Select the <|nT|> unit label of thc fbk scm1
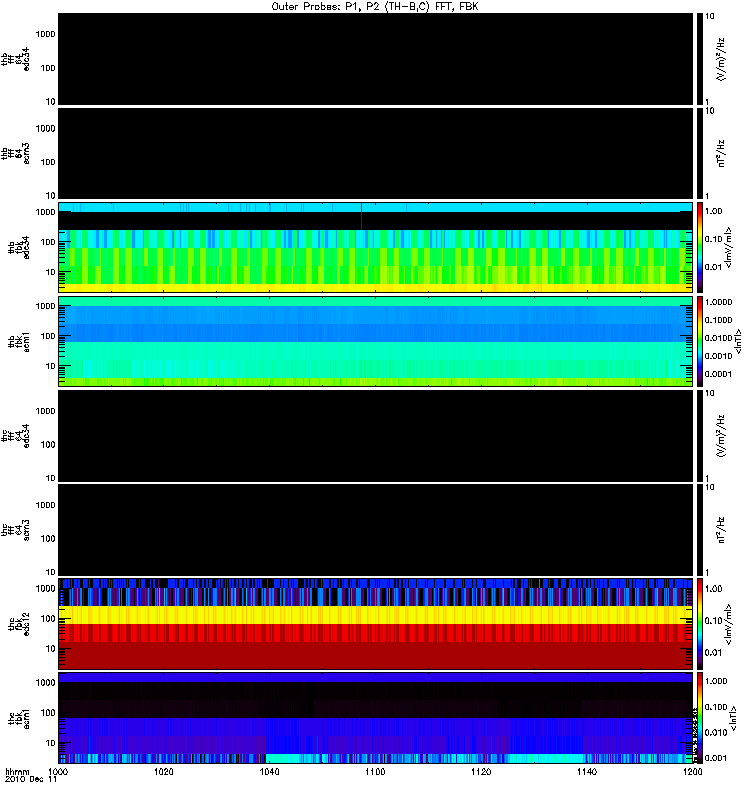 (734, 718)
